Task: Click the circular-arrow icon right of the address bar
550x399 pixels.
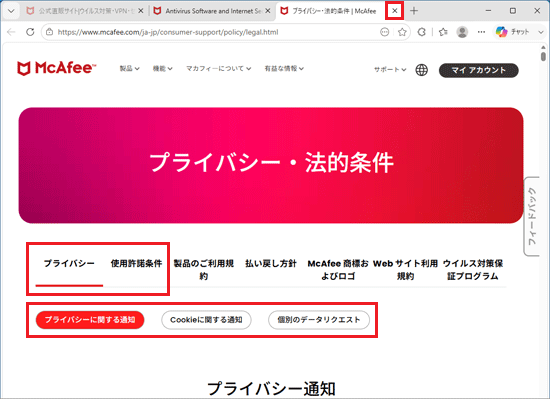Action: point(422,32)
